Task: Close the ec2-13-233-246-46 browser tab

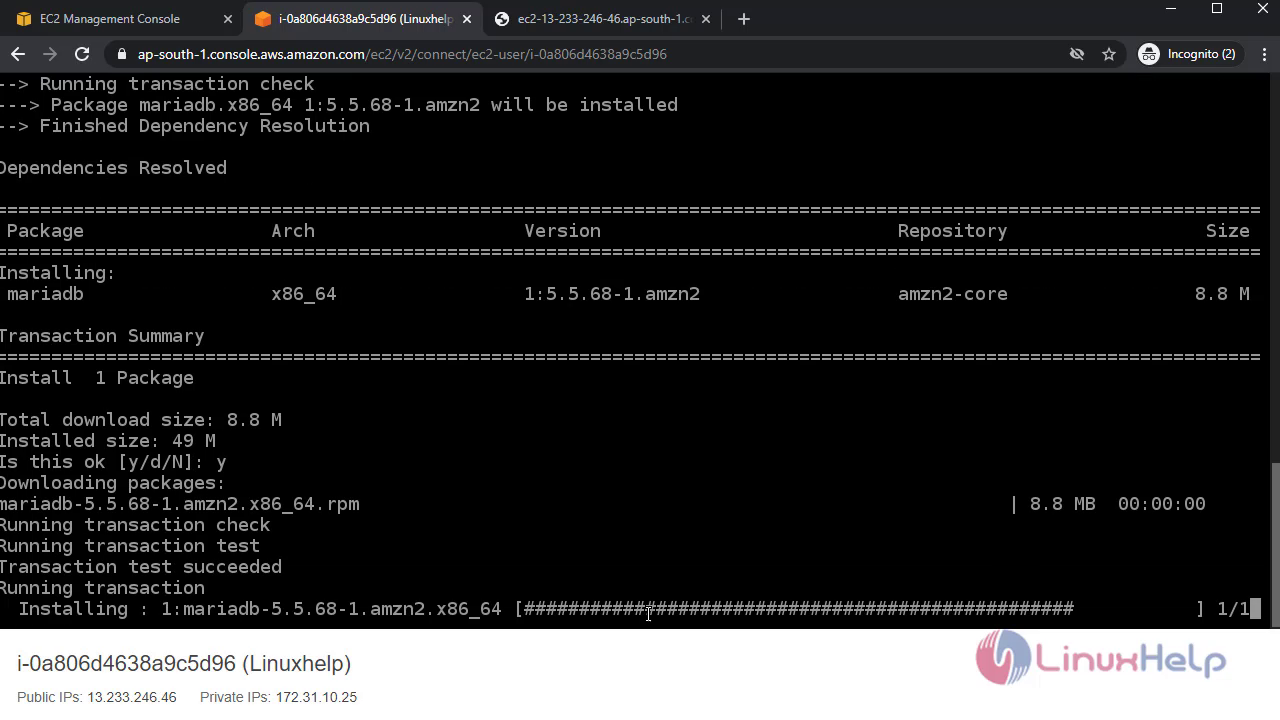Action: [706, 19]
